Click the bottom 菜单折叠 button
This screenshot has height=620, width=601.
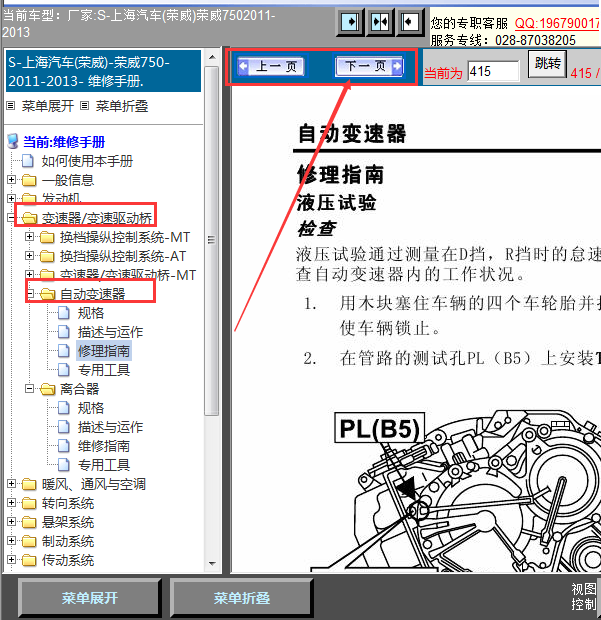pyautogui.click(x=242, y=597)
